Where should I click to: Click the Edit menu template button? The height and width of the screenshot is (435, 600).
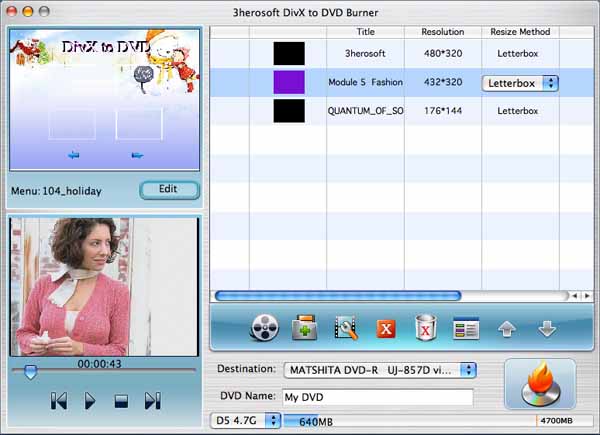coord(168,190)
